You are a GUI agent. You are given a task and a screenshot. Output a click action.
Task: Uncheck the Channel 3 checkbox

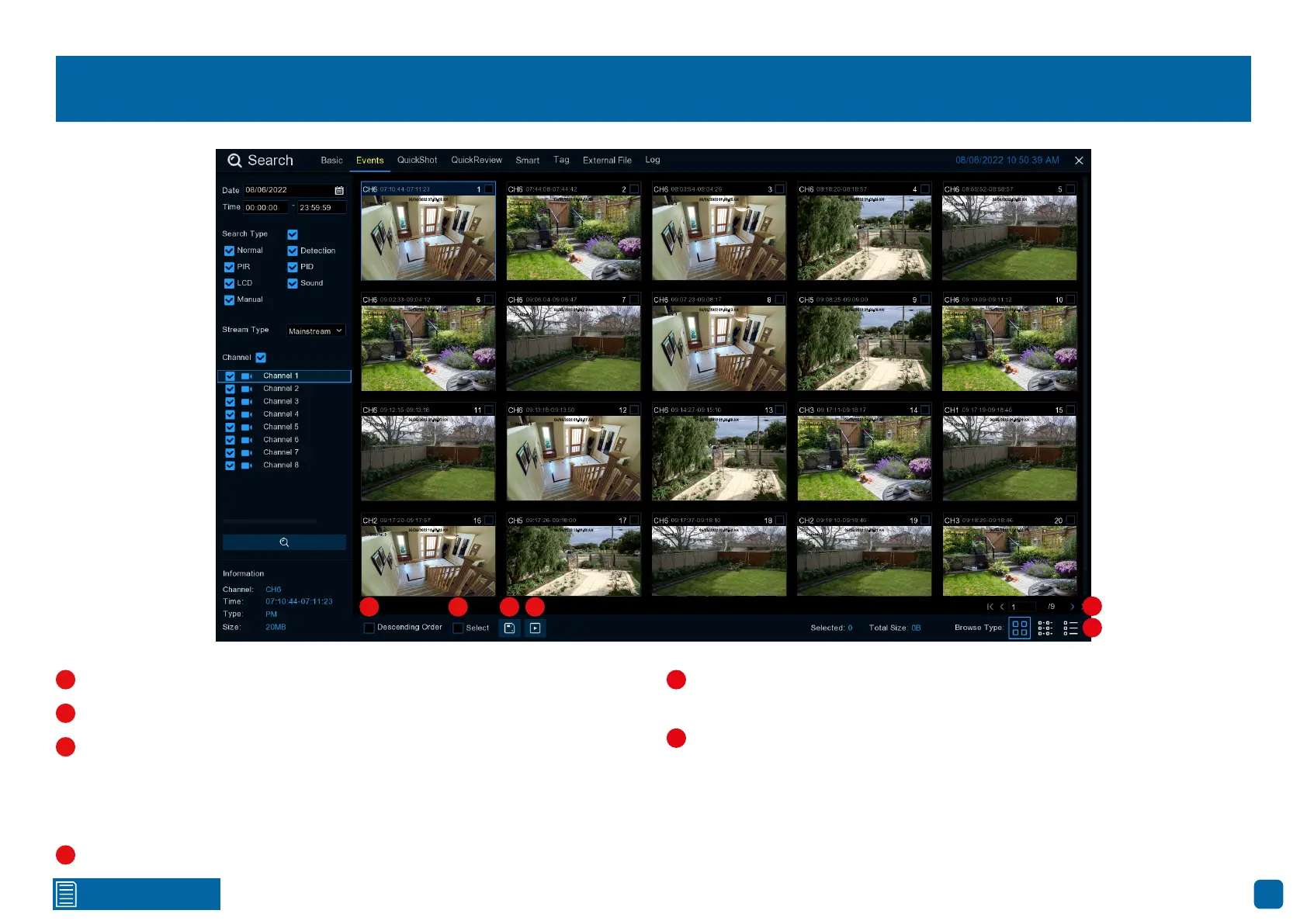pos(230,402)
